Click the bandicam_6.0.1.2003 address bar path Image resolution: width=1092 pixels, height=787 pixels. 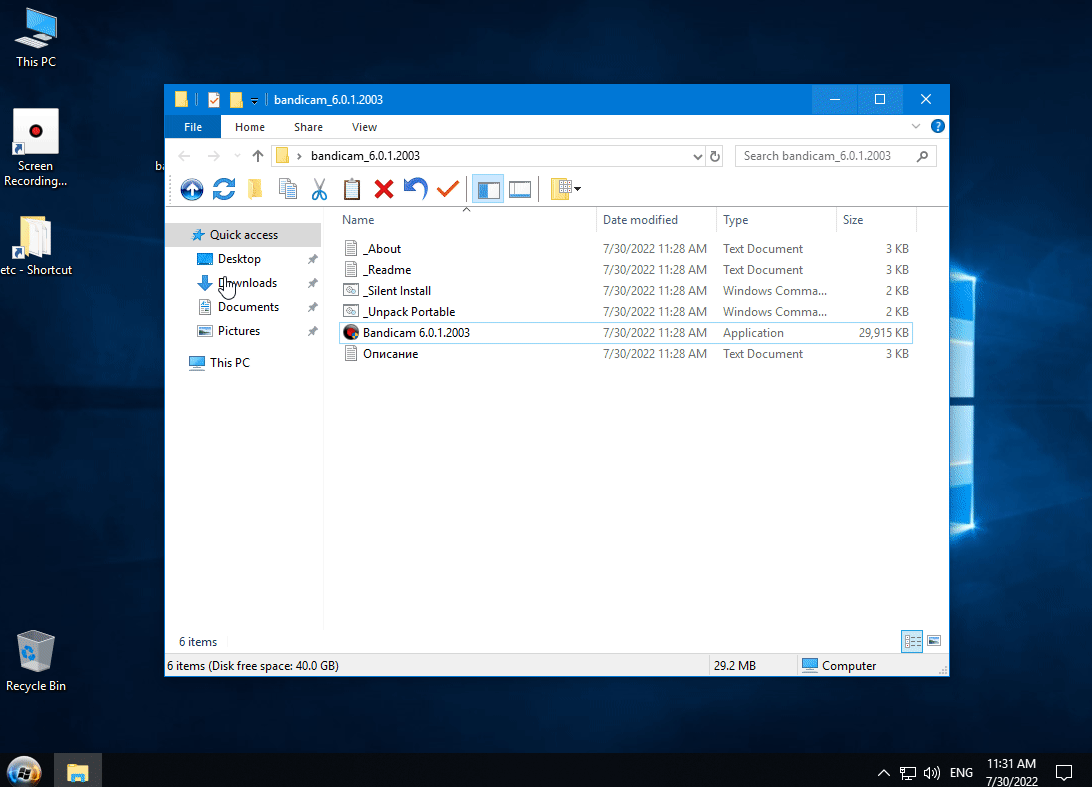(366, 156)
